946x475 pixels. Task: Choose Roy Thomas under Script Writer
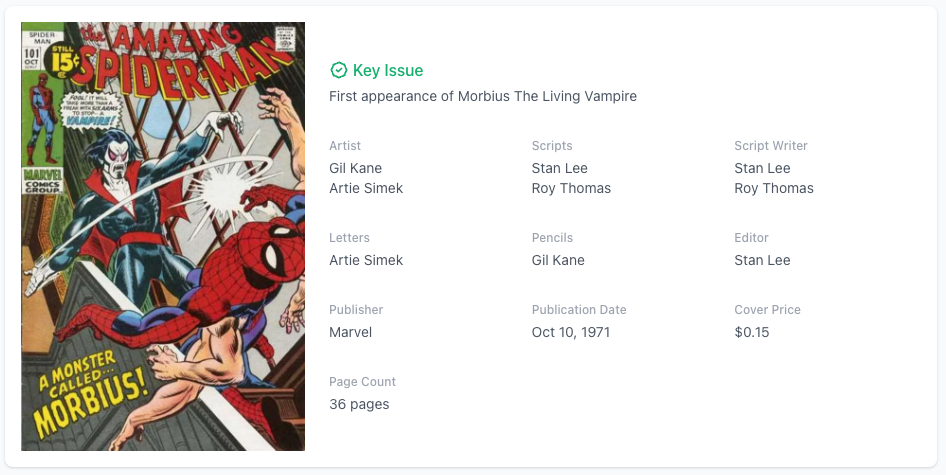point(774,188)
